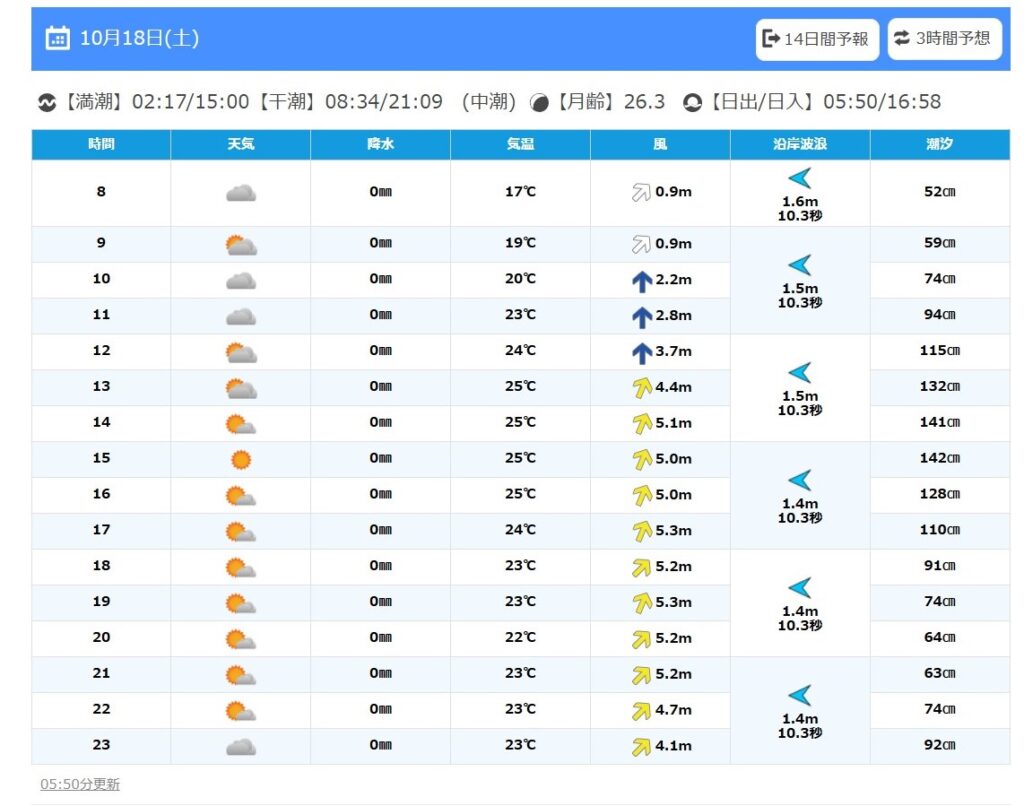Click the 潮汐 column header
The height and width of the screenshot is (806, 1024).
(x=939, y=145)
